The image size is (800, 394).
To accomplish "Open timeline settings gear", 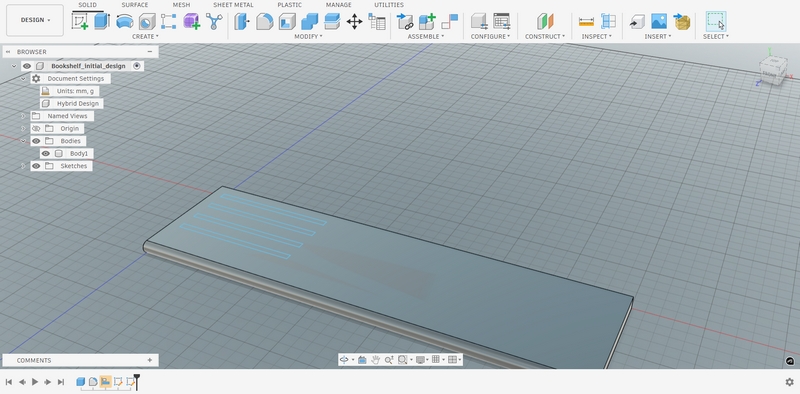I will point(790,382).
